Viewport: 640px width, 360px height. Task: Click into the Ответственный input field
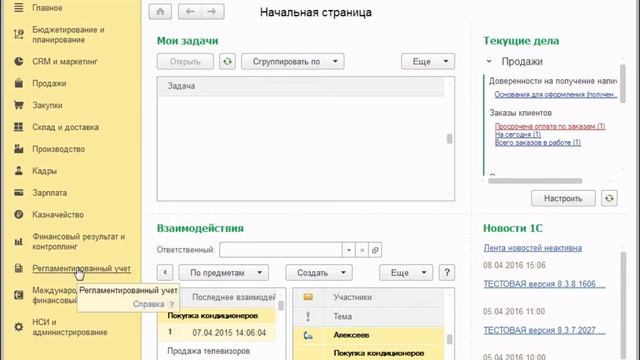pyautogui.click(x=280, y=250)
